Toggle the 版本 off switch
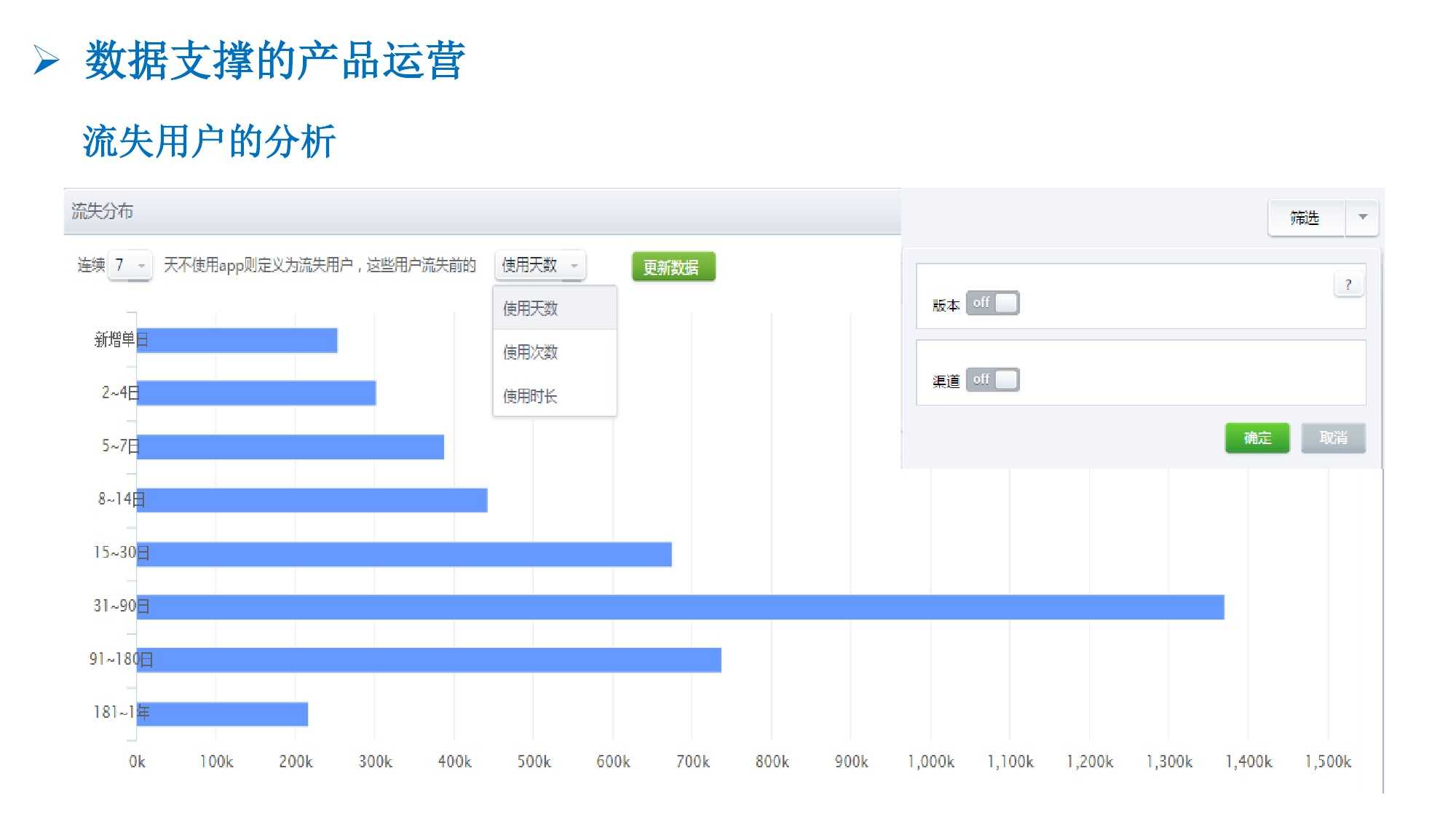The image size is (1456, 819). (992, 303)
